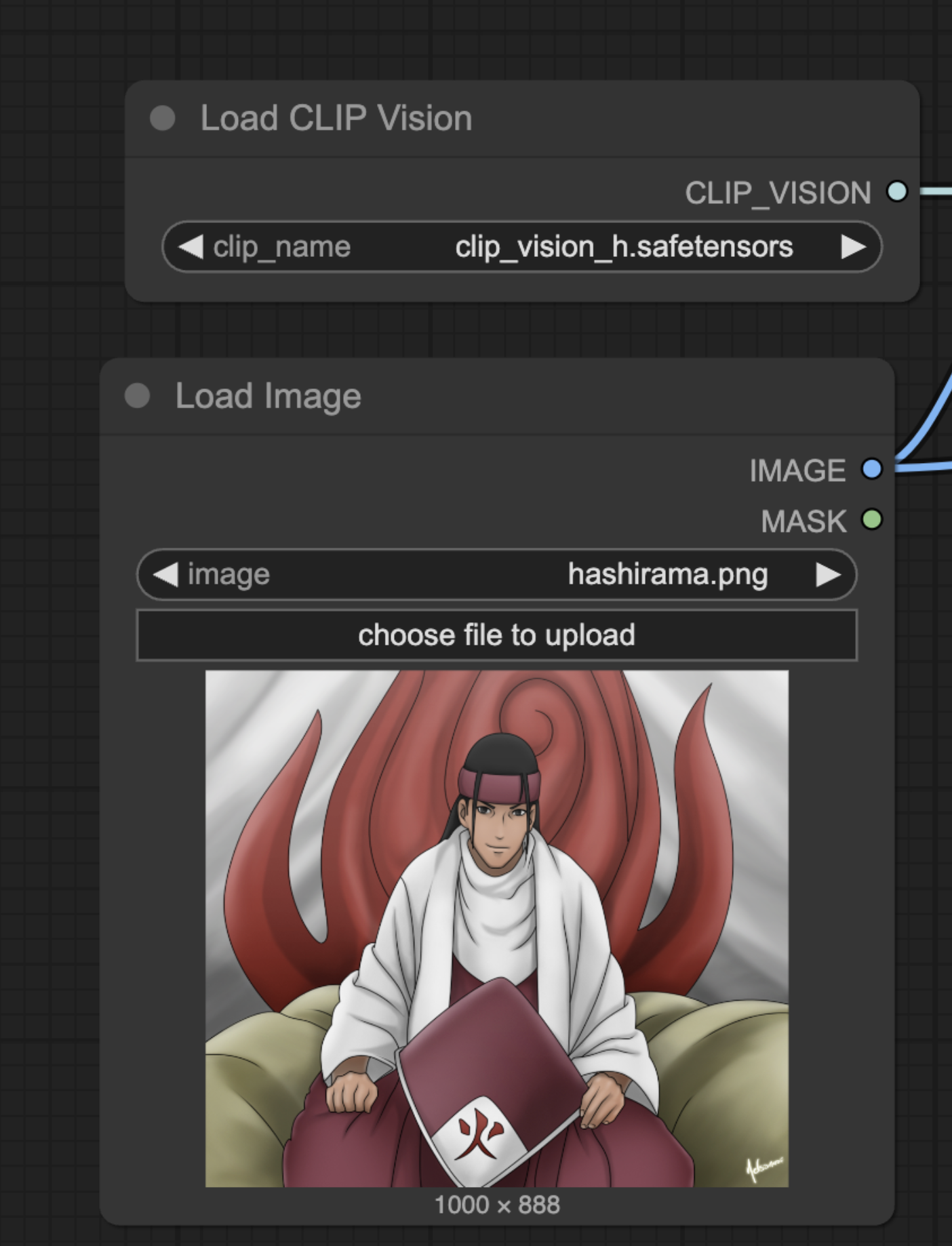Select the Load Image title bar
This screenshot has width=952, height=1246.
[542, 396]
